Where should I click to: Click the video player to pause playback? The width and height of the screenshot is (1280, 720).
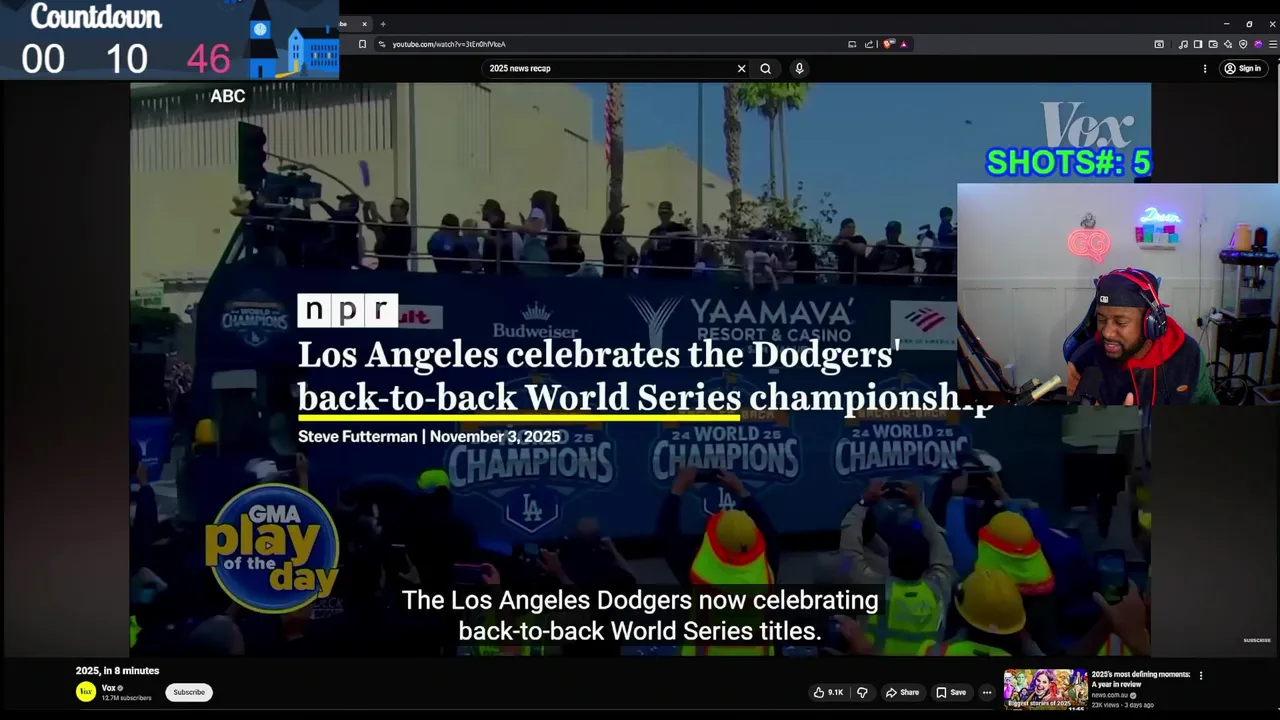pyautogui.click(x=640, y=369)
